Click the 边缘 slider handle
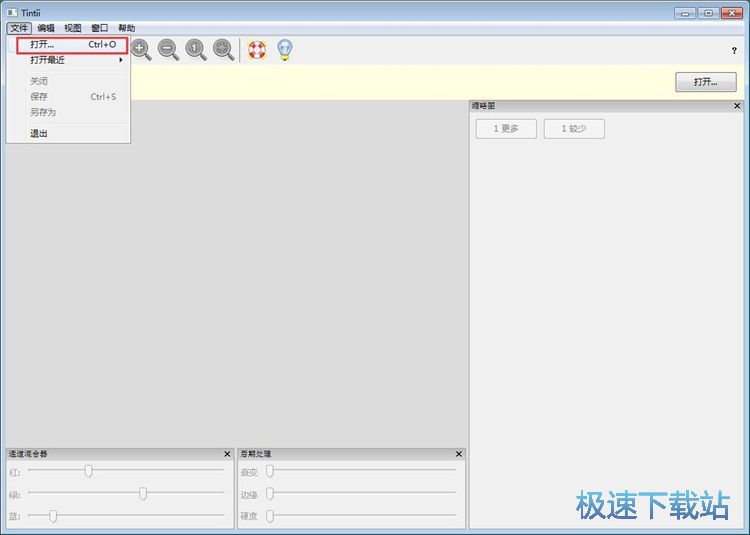This screenshot has height=535, width=750. (x=270, y=493)
